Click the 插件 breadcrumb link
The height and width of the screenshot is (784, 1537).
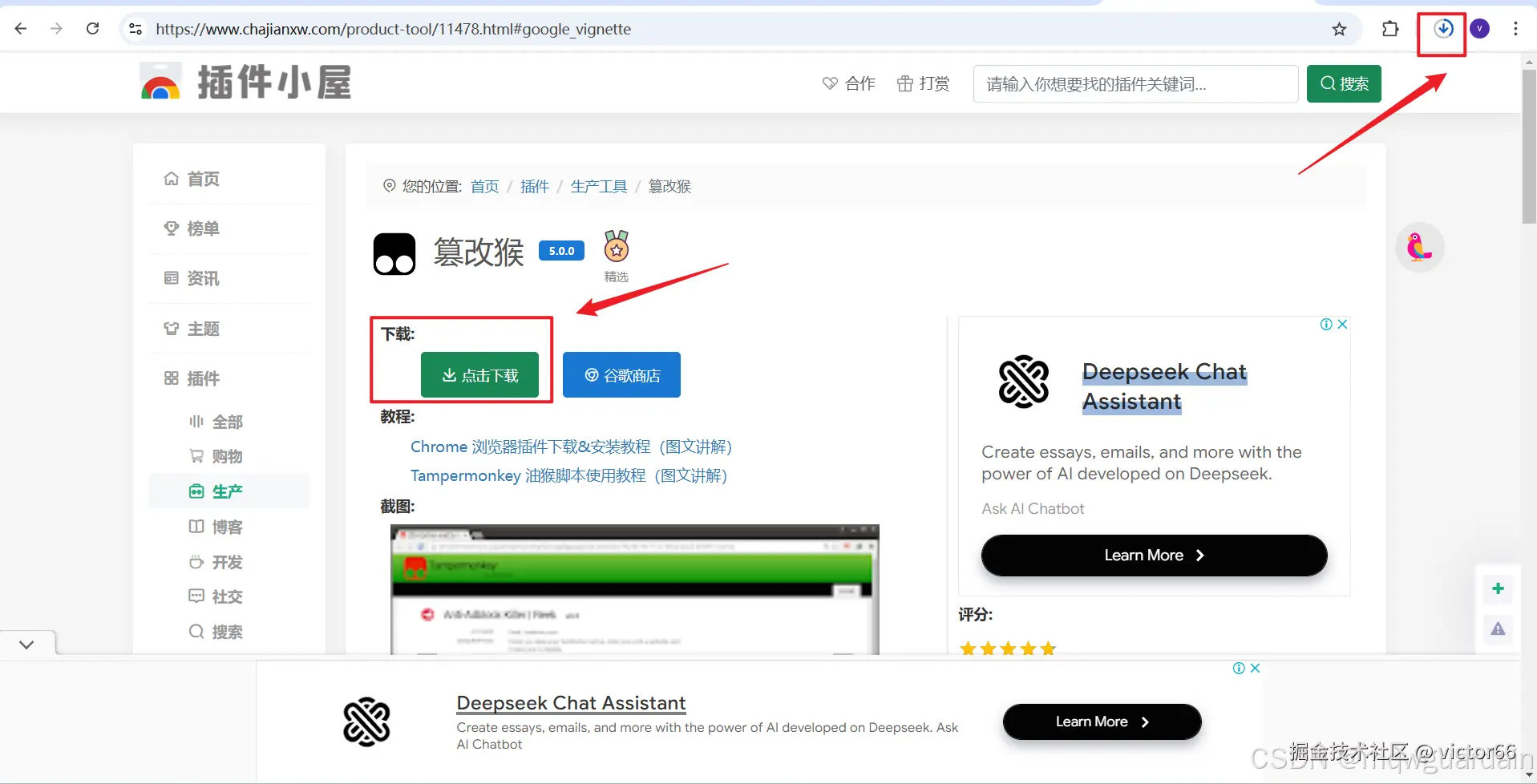tap(535, 186)
